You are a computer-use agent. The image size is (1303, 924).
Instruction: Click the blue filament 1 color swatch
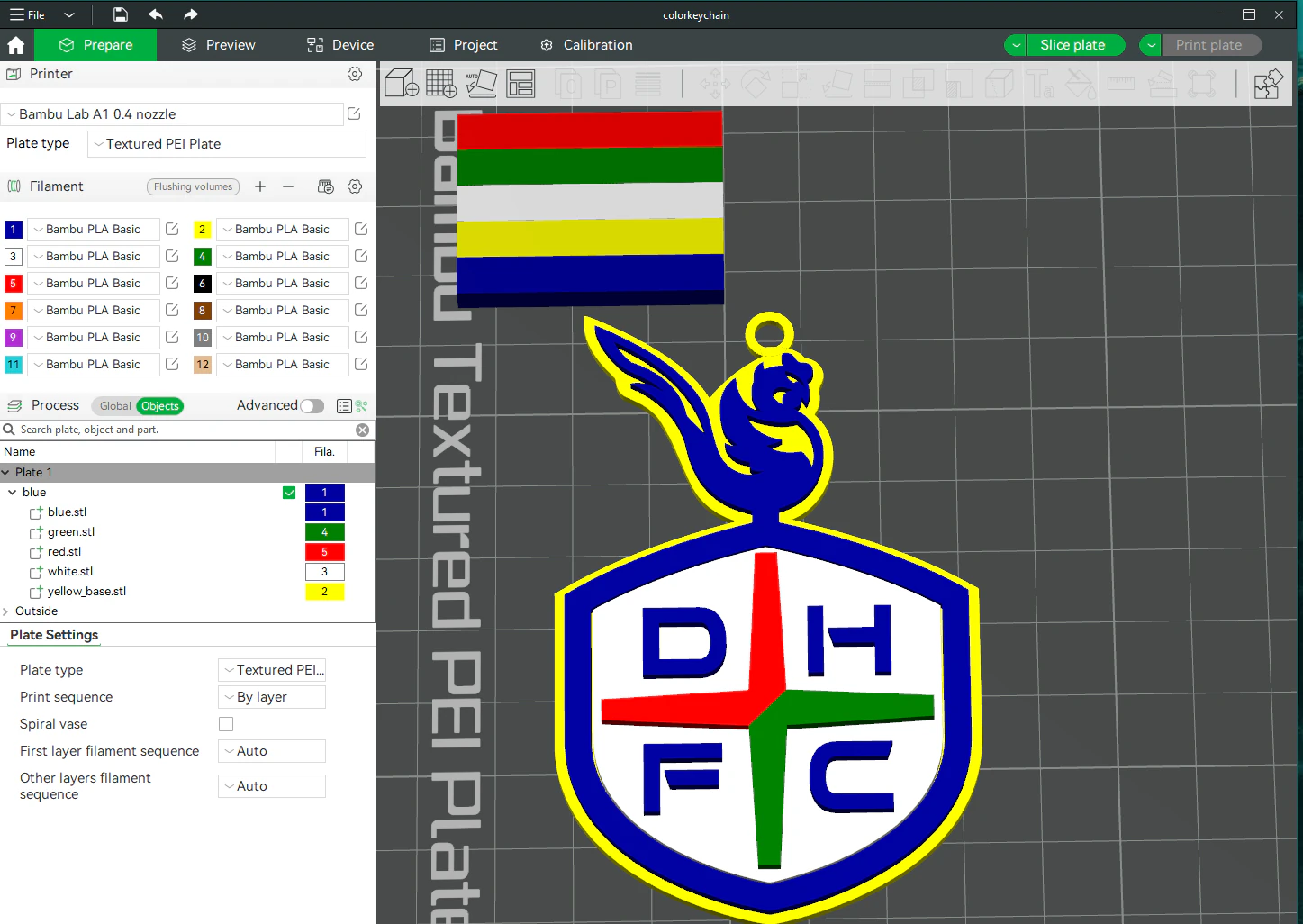(x=14, y=229)
